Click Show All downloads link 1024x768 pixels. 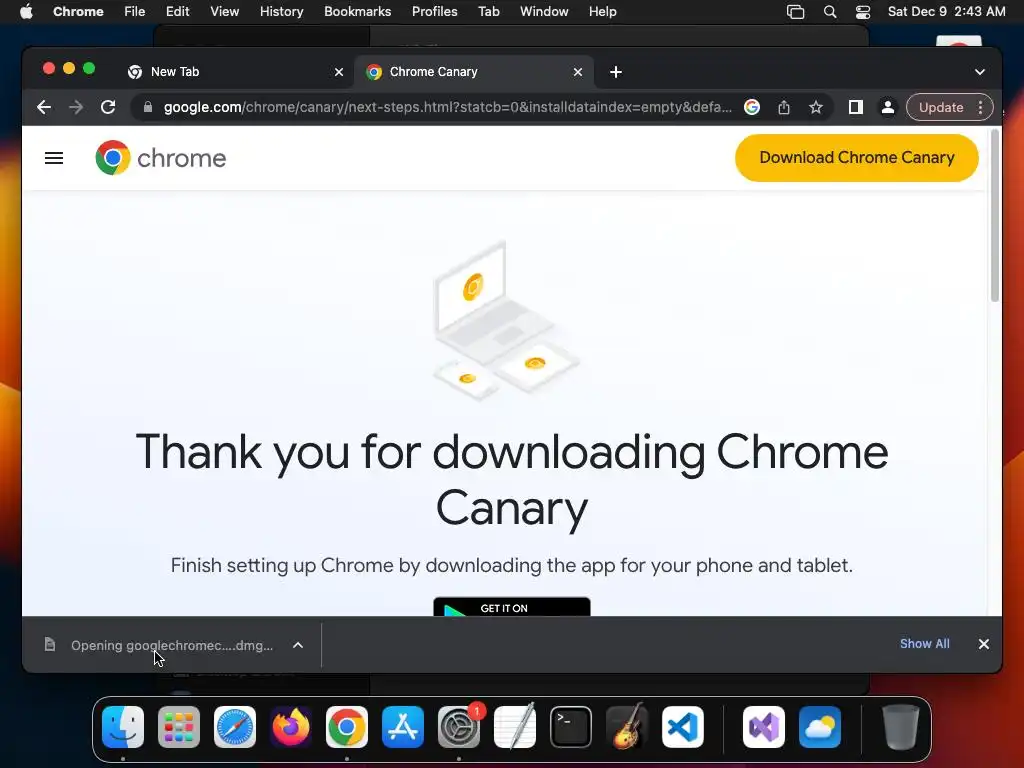point(925,644)
